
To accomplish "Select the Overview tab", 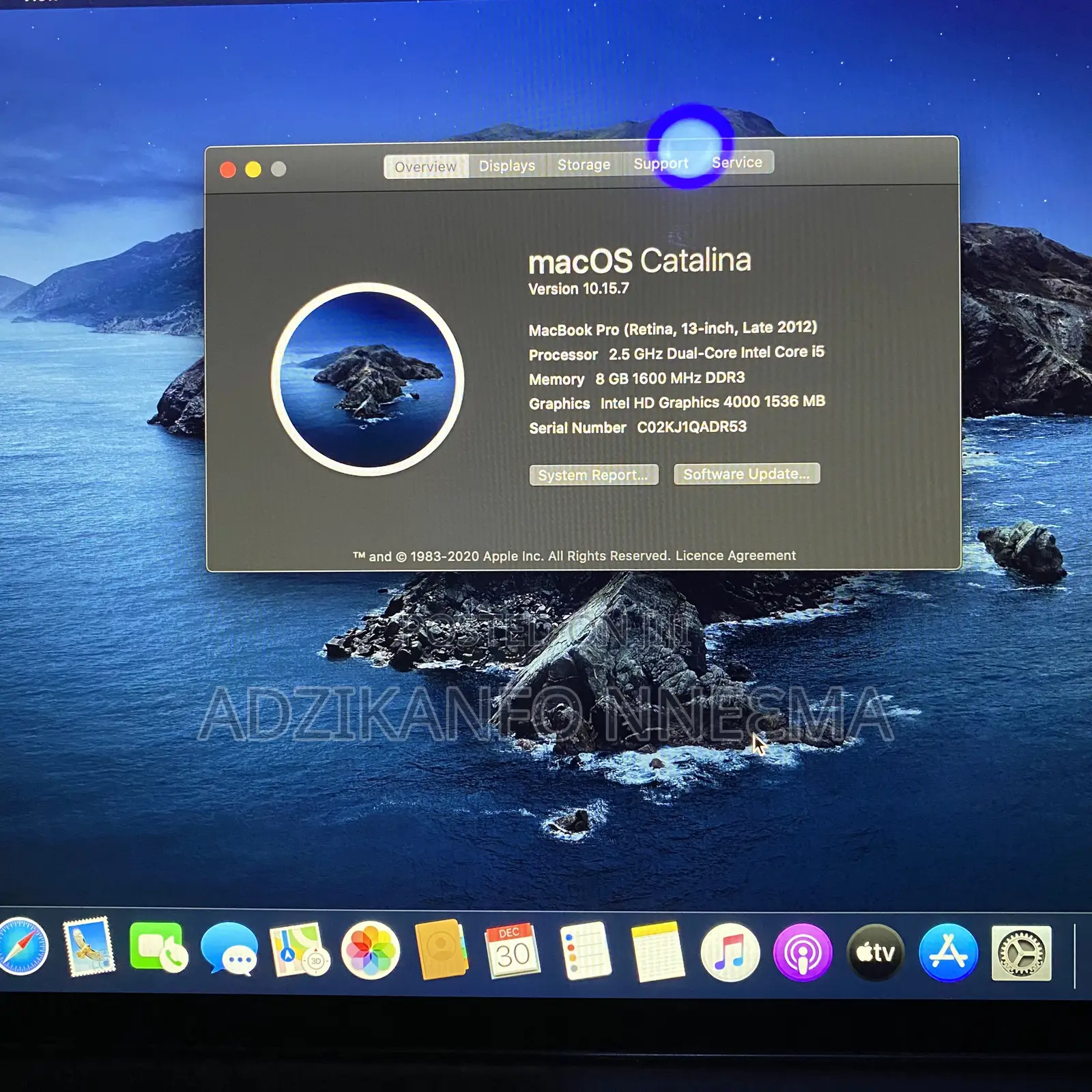I will [x=426, y=167].
